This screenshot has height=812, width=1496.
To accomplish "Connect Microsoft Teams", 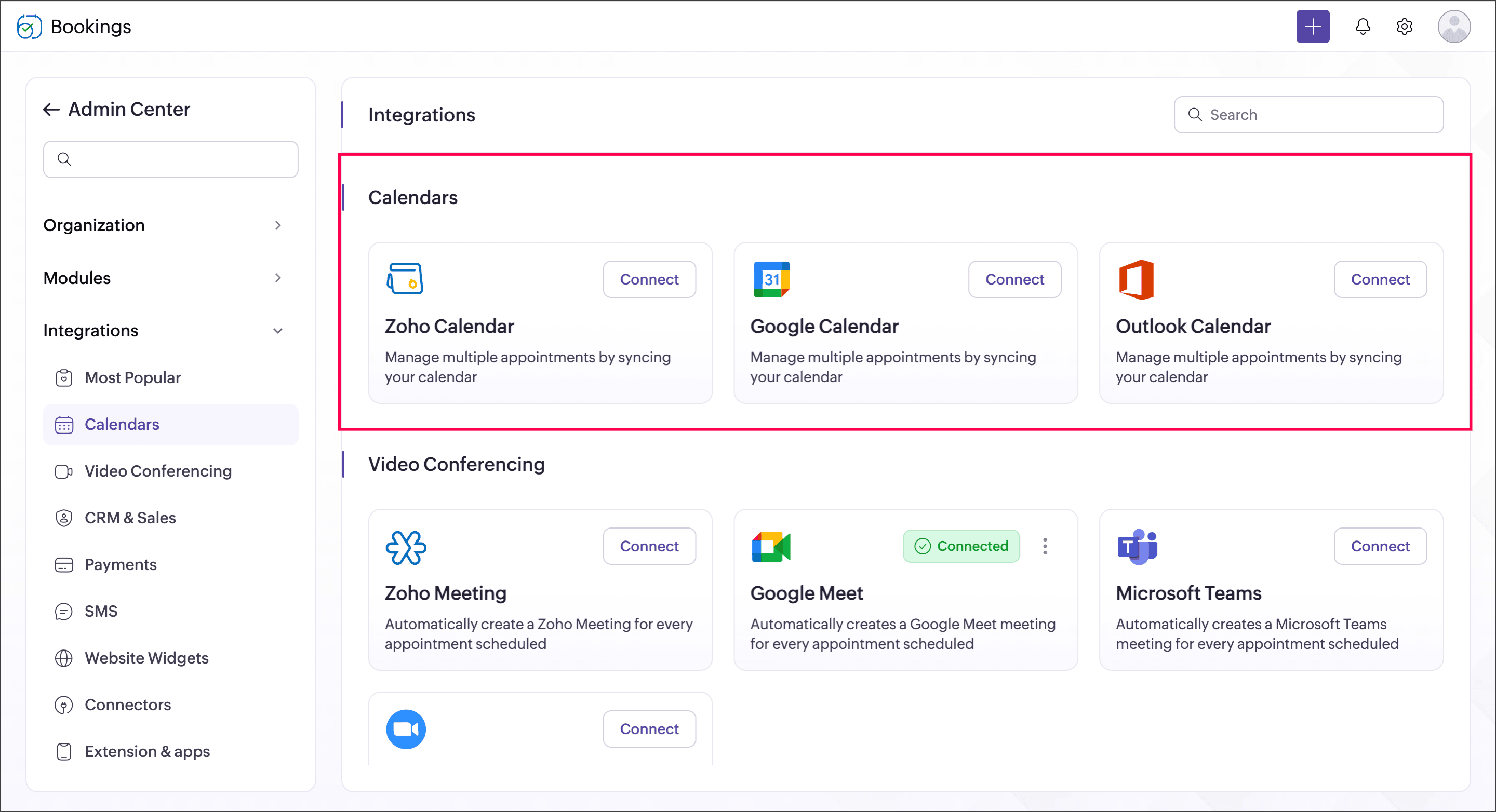I will point(1381,546).
